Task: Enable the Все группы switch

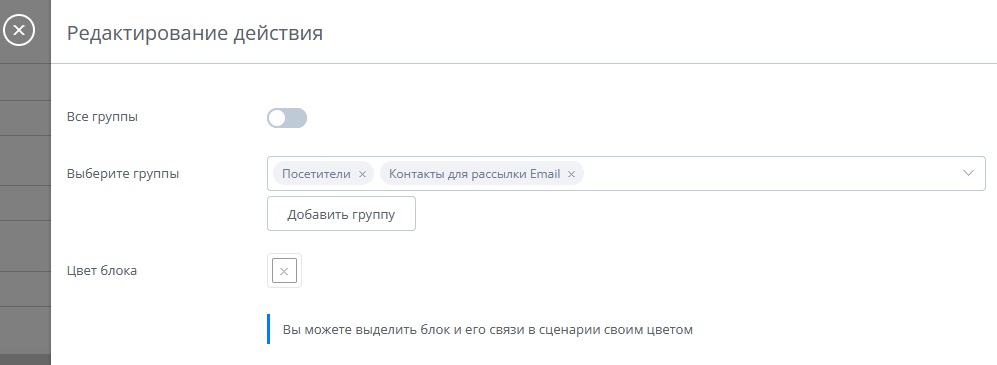Action: point(287,118)
